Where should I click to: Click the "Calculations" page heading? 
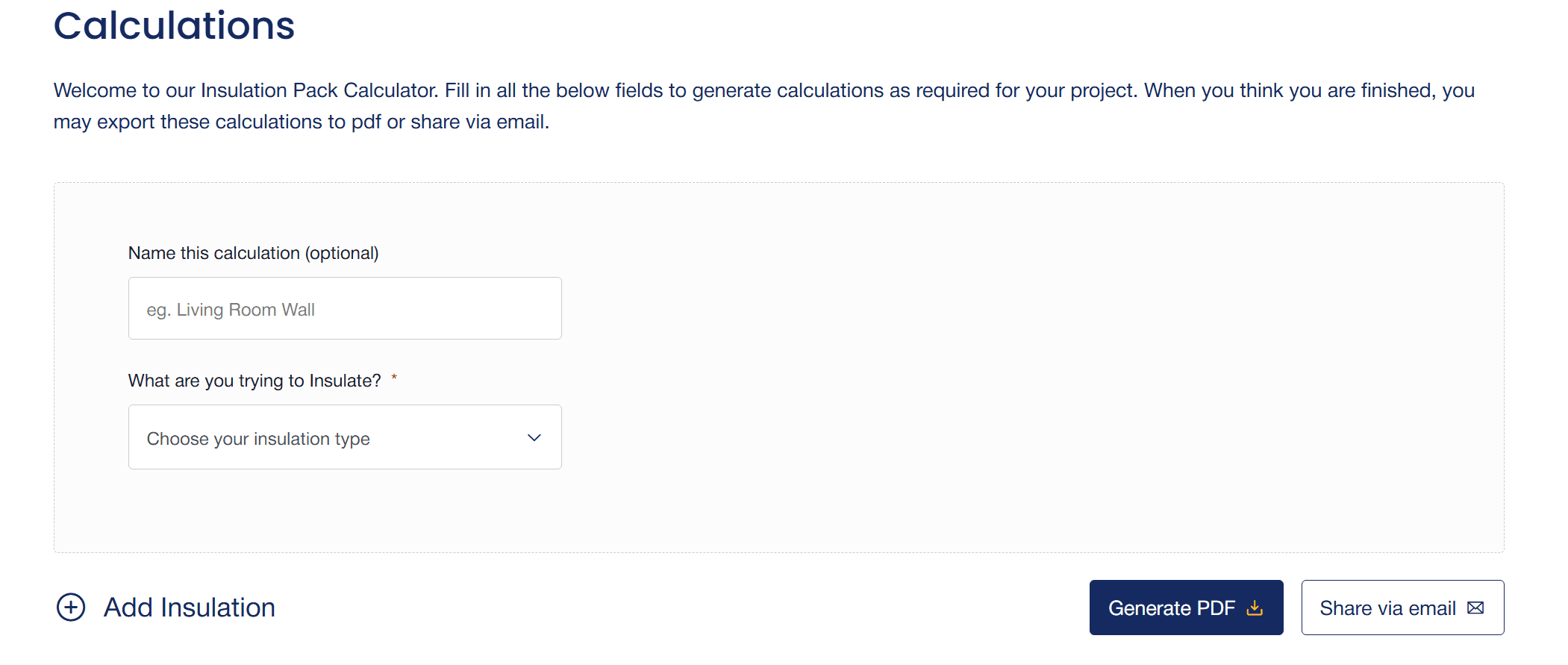pyautogui.click(x=174, y=26)
